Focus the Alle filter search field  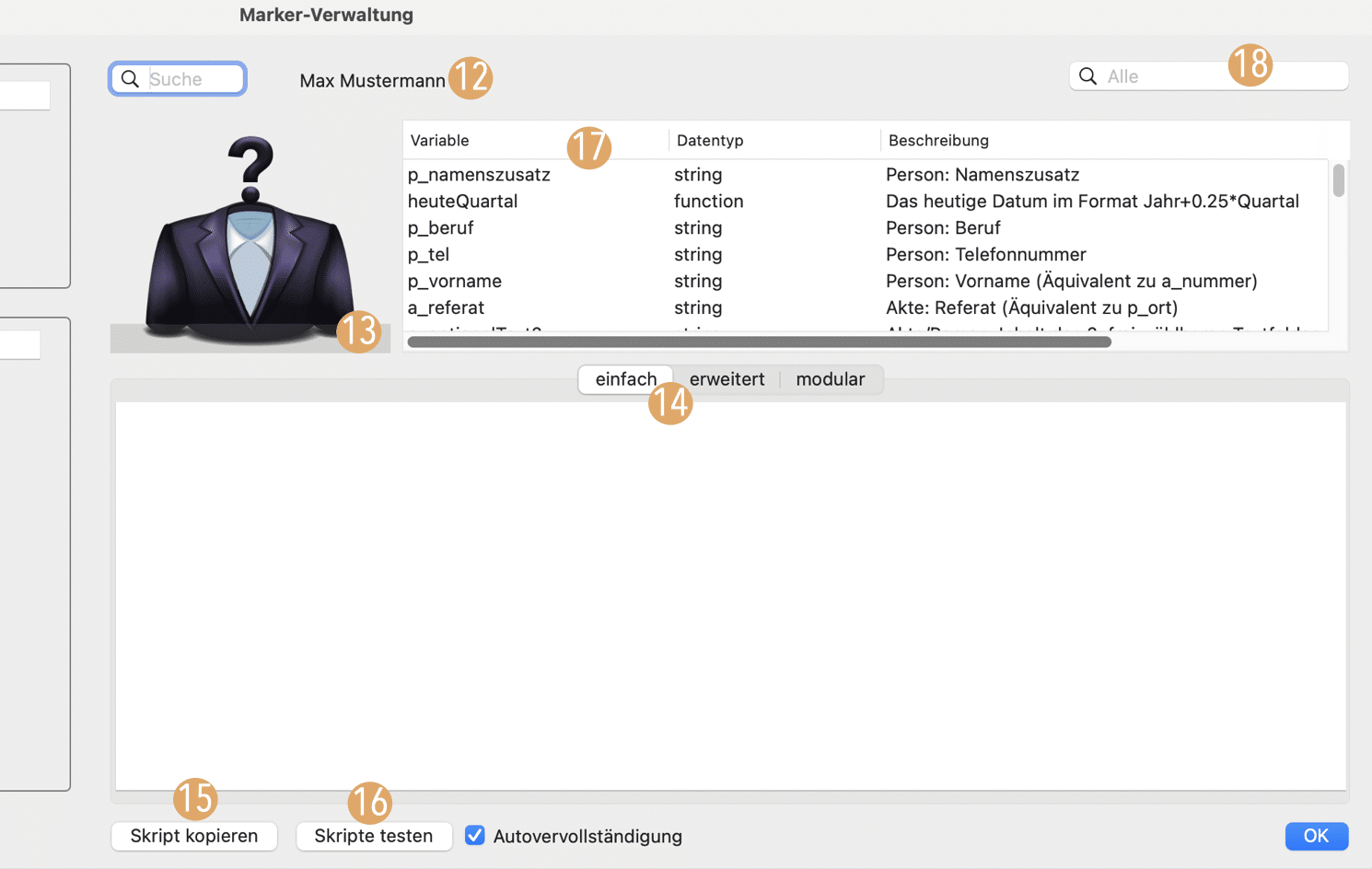[1209, 76]
